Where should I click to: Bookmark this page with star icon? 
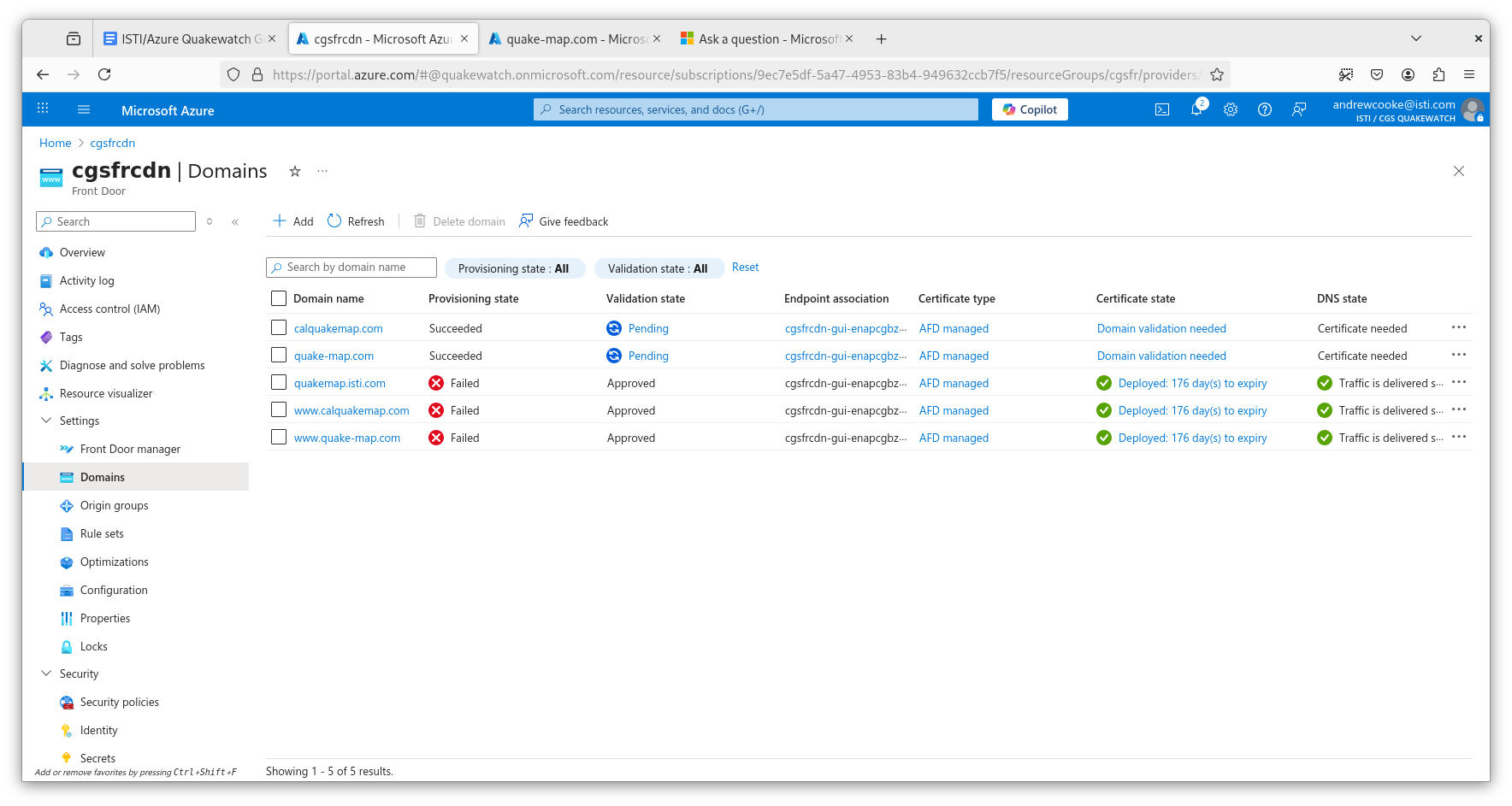(1217, 74)
